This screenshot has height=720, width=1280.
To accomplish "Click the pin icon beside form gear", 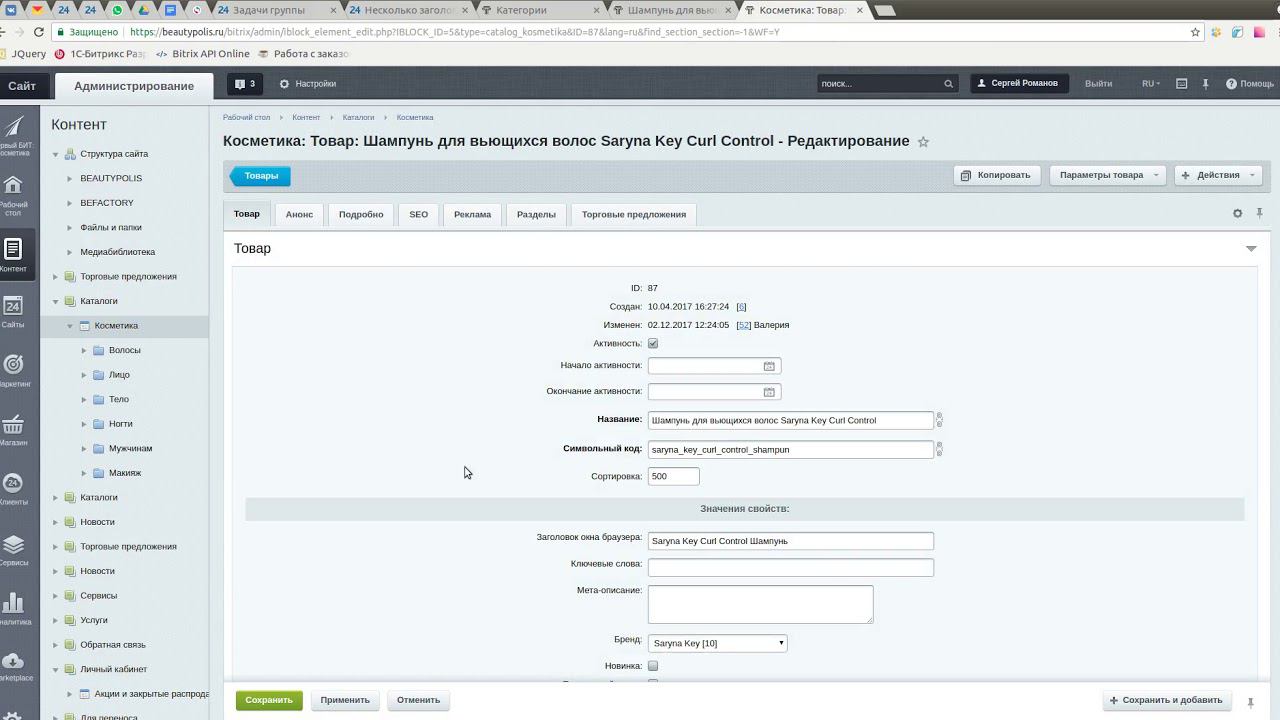I will coord(1259,213).
